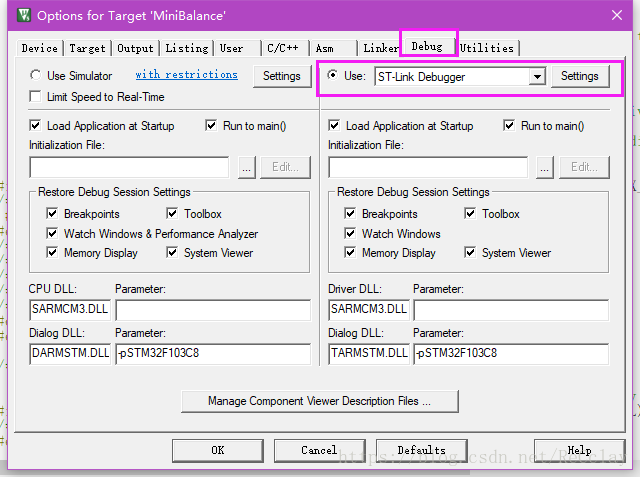Image resolution: width=640 pixels, height=477 pixels.
Task: Click Manage Component Viewer Description Files
Action: (319, 401)
